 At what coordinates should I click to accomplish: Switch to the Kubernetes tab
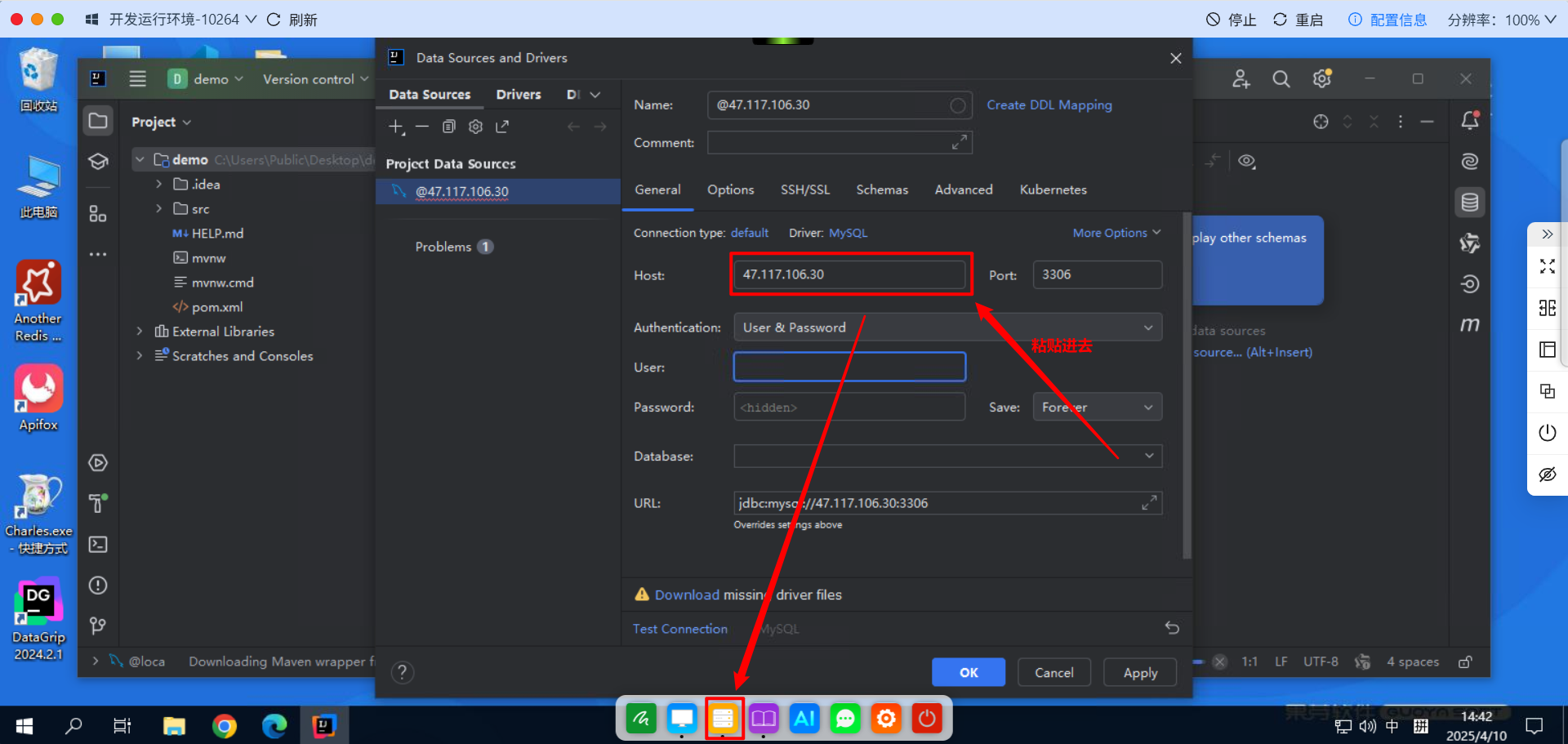pos(1053,189)
